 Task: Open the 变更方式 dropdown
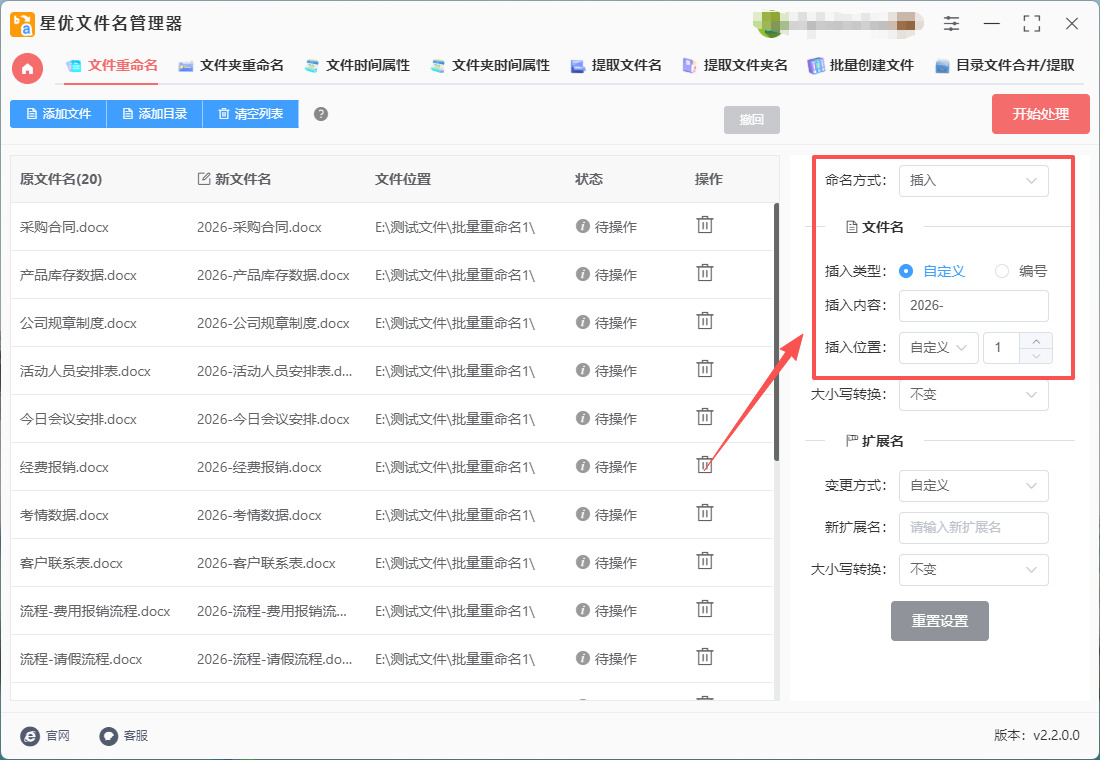(974, 486)
